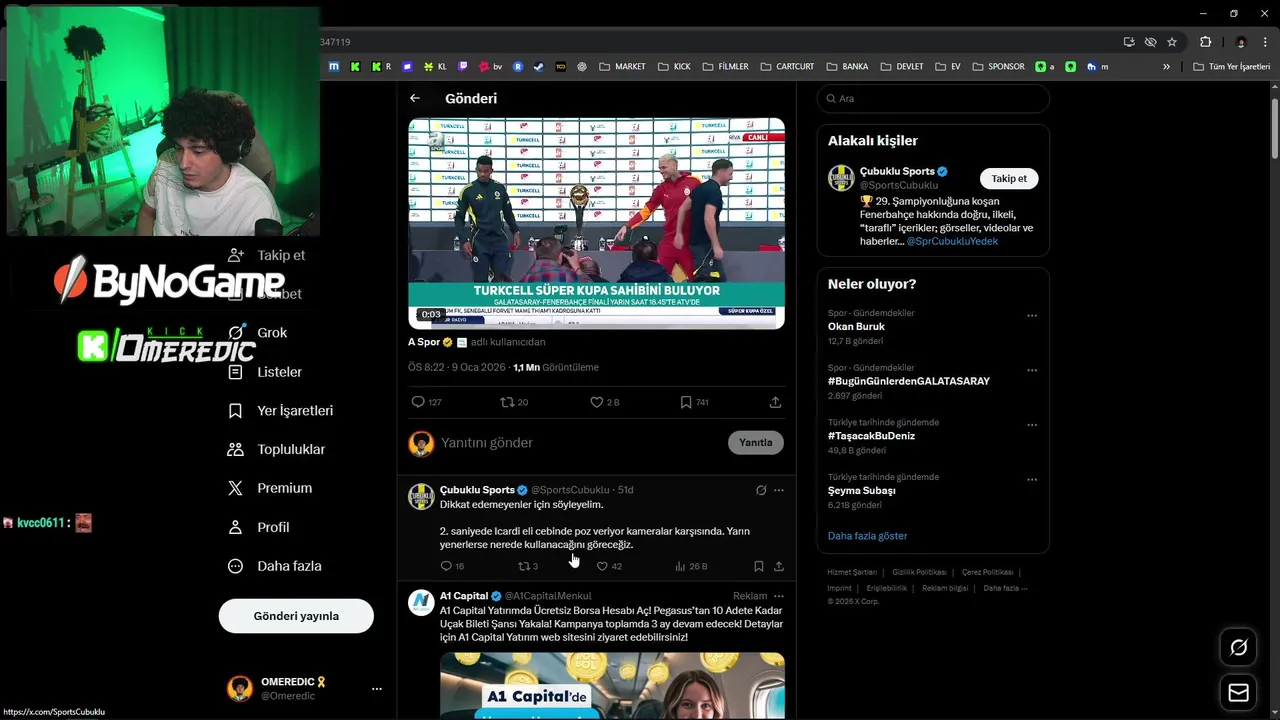This screenshot has width=1280, height=720.
Task: Open more options for Okan Buruk trend
Action: pyautogui.click(x=1032, y=316)
